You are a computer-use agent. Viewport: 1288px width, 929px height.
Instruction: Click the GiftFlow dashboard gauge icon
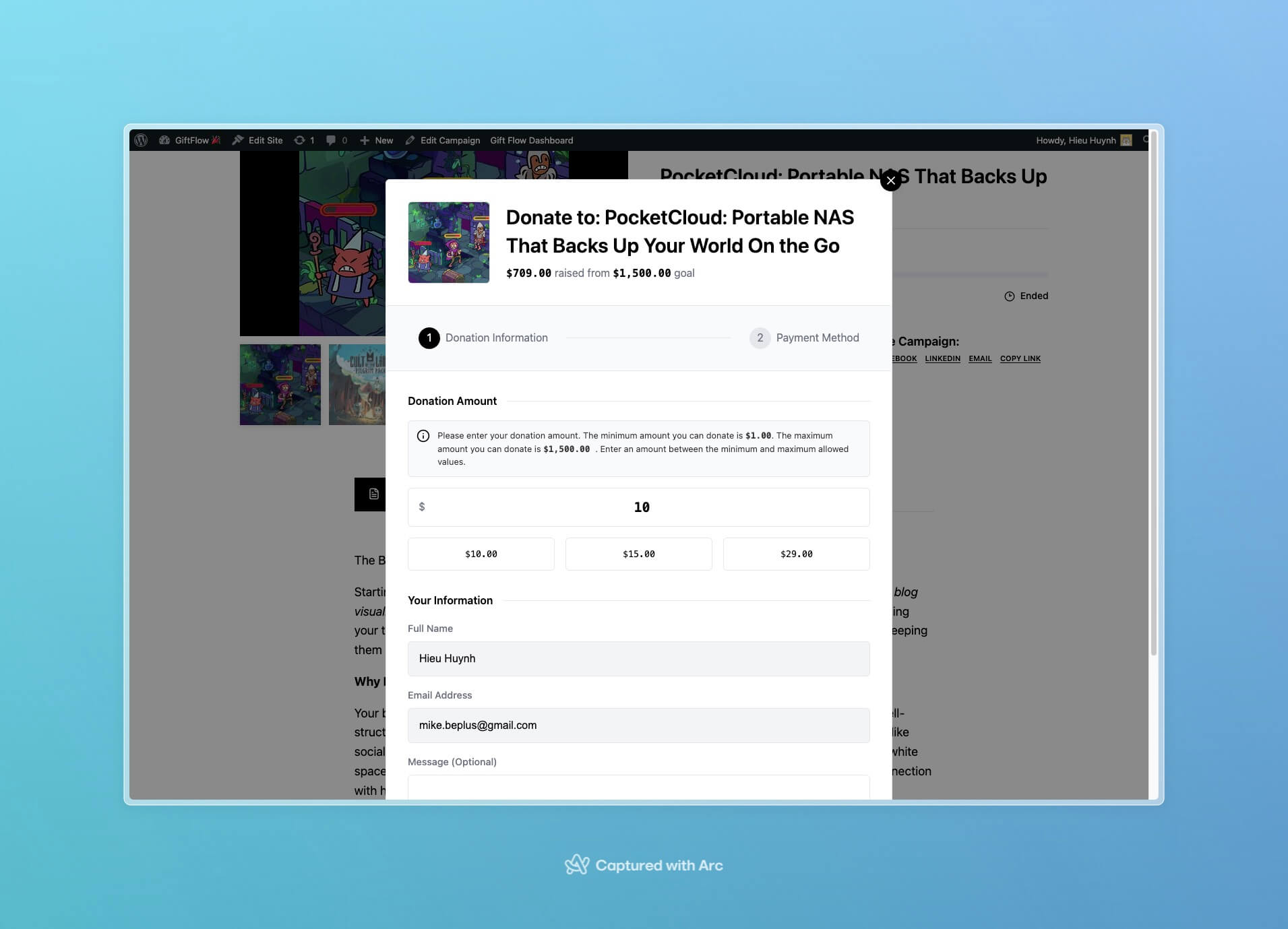tap(164, 140)
